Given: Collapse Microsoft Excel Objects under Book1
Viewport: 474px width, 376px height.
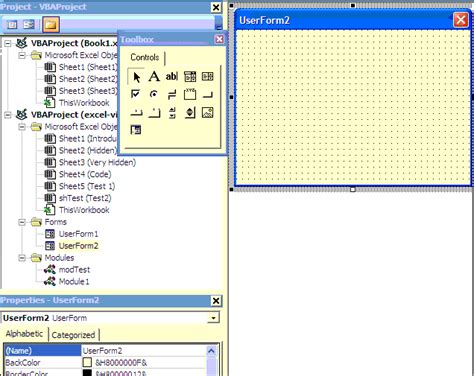Looking at the screenshot, I should [x=22, y=55].
